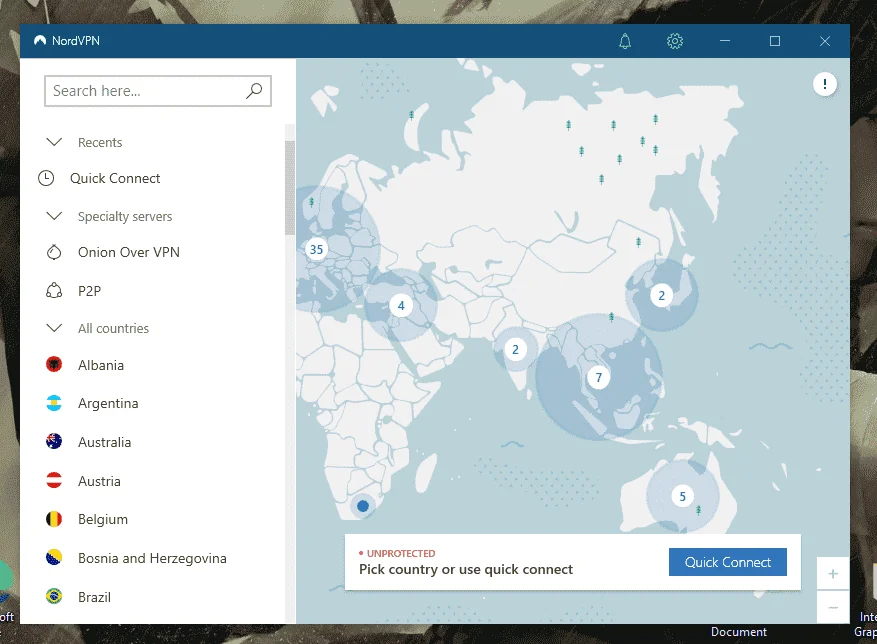
Task: Select Quick Connect in the sidebar
Action: coord(115,178)
